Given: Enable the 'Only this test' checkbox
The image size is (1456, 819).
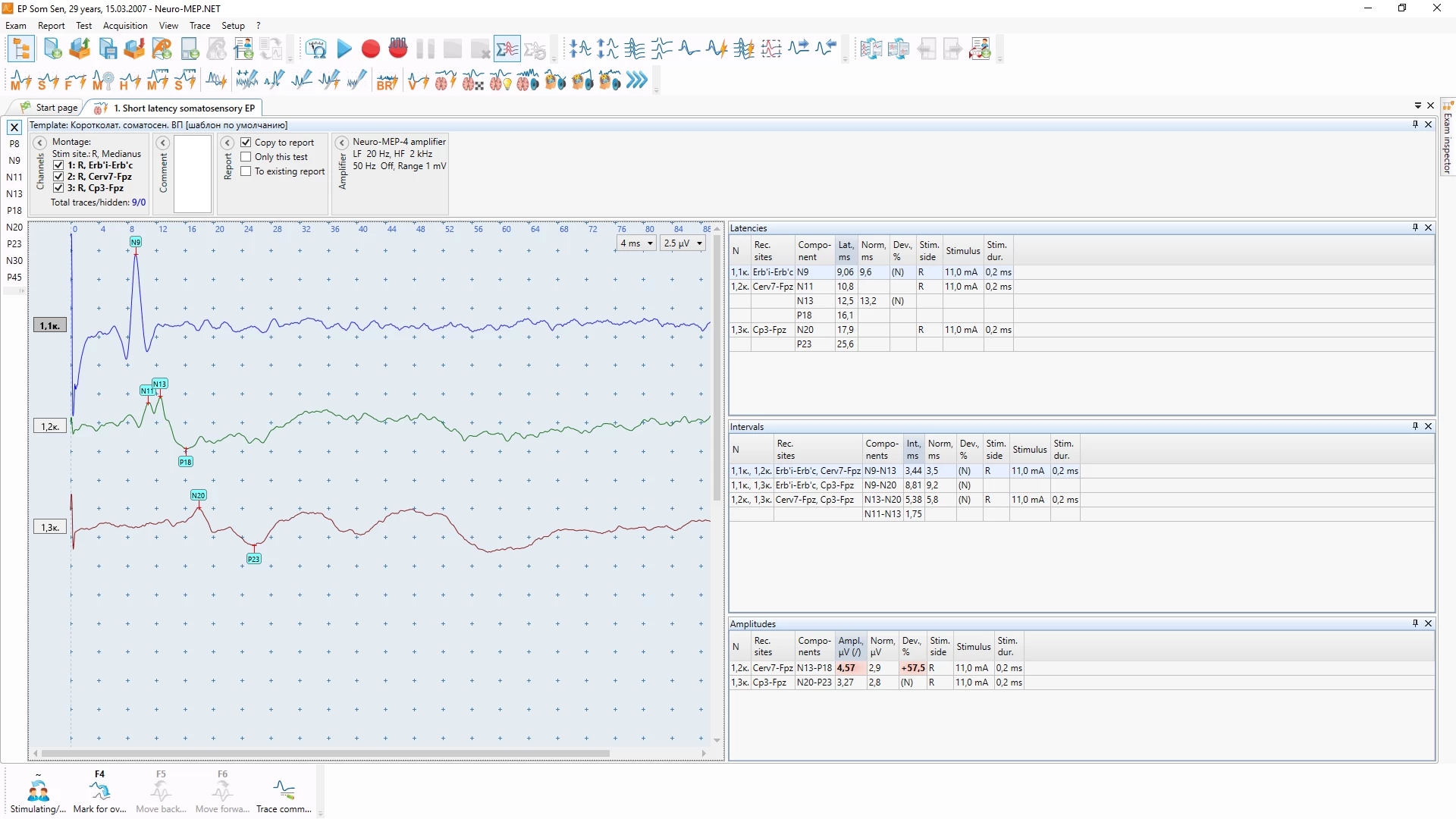Looking at the screenshot, I should (246, 157).
